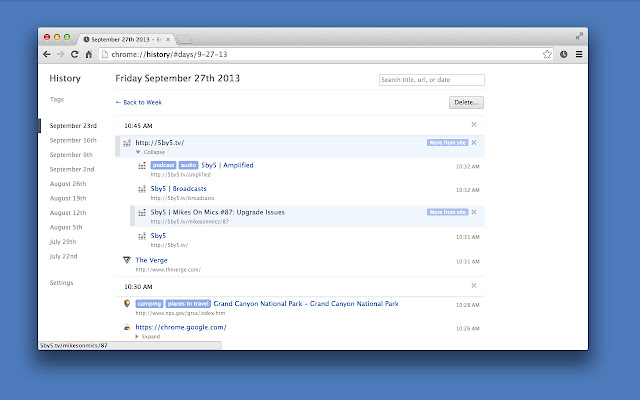Open The Verge link
The width and height of the screenshot is (640, 400).
click(x=151, y=260)
